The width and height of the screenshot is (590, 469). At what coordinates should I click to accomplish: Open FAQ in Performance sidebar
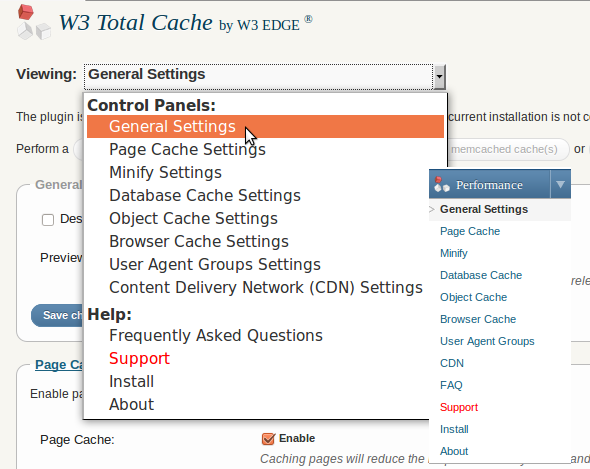[x=451, y=385]
